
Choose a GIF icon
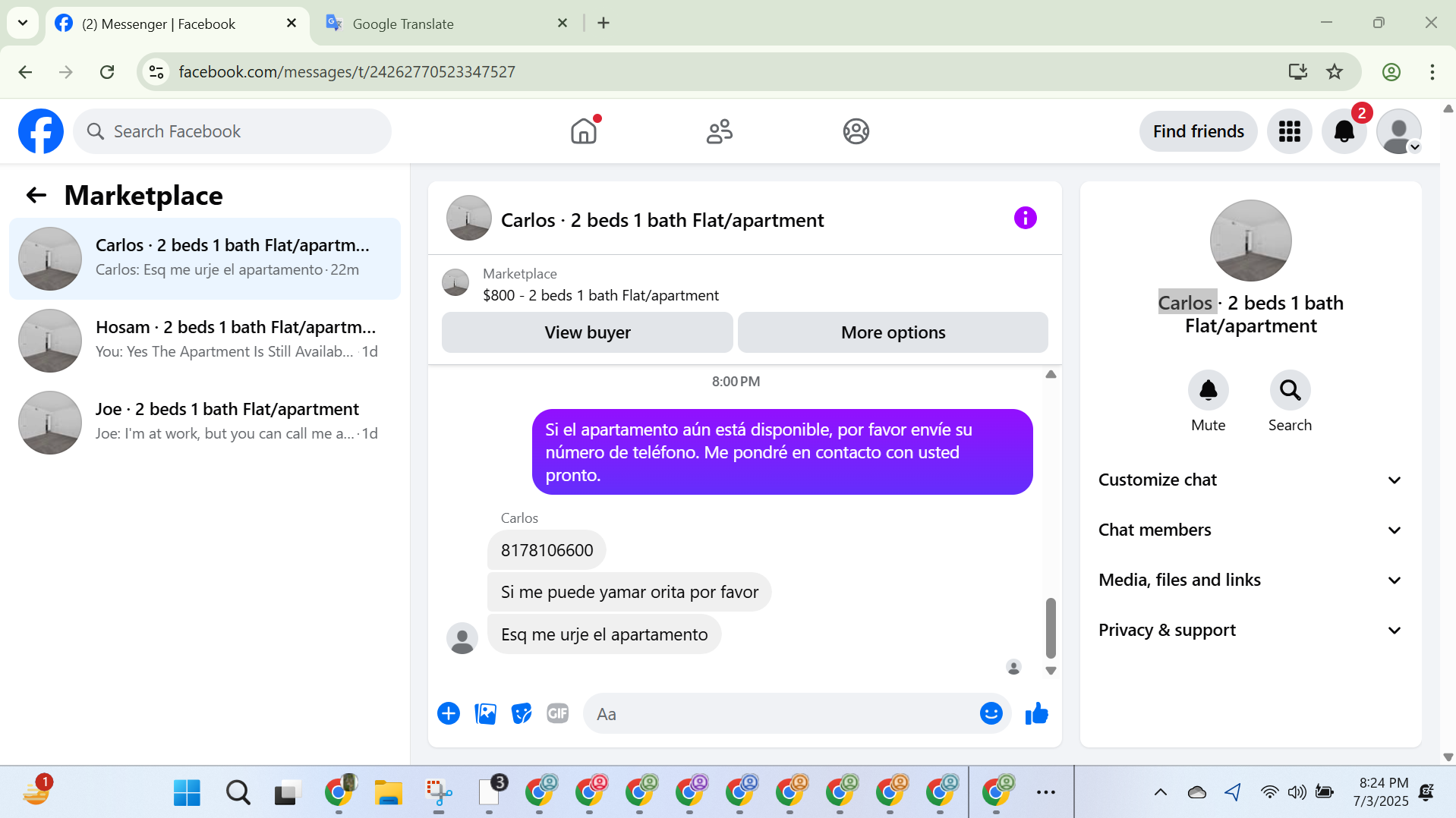558,713
